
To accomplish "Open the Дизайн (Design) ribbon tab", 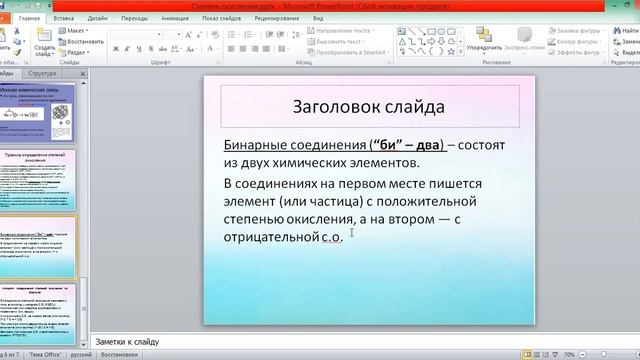I will coord(97,18).
